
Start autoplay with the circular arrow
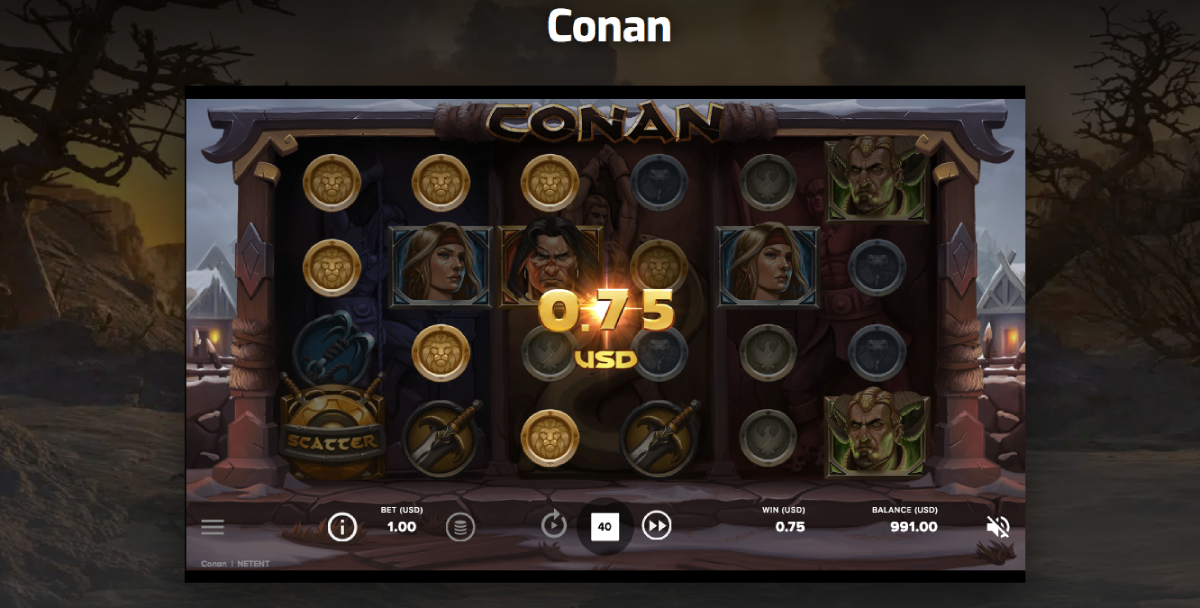point(553,525)
